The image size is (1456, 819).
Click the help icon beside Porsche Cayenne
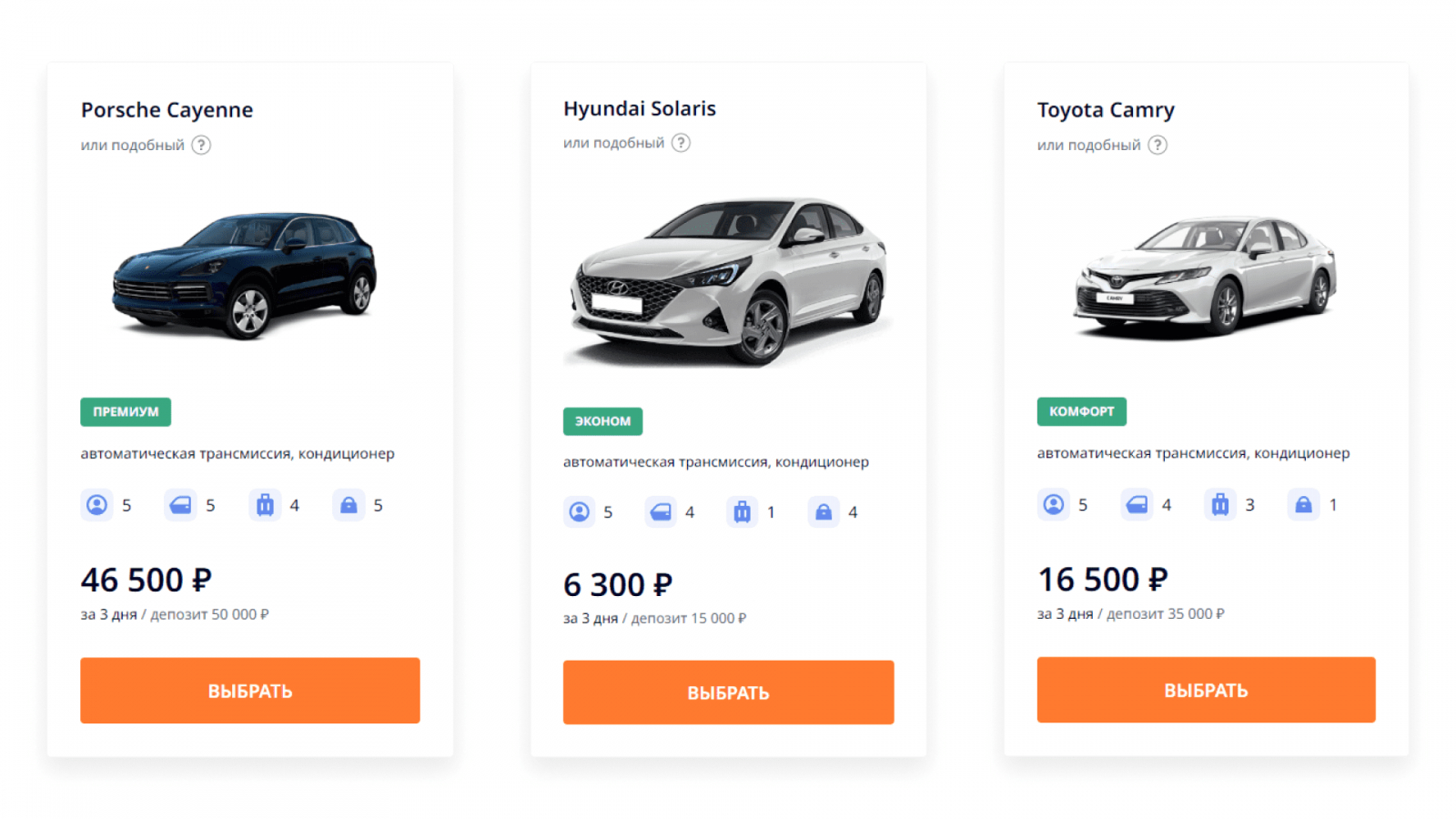201,145
